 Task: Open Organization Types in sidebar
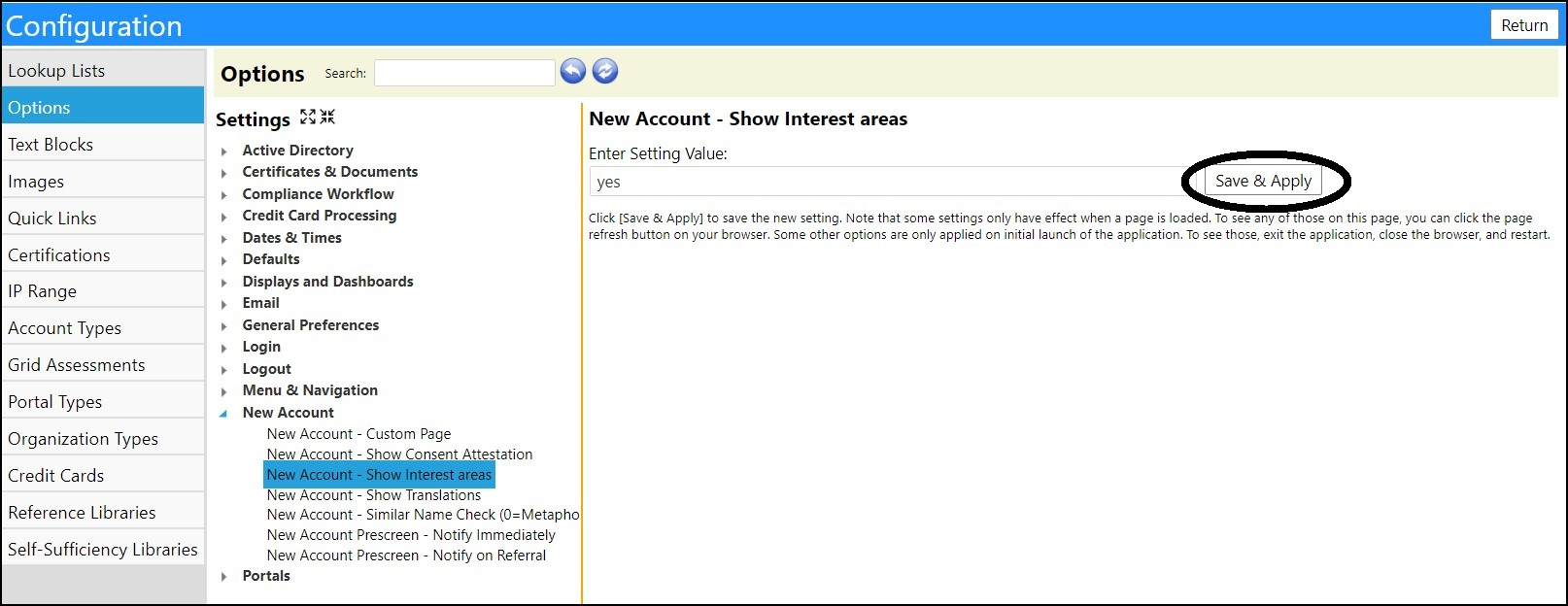click(103, 438)
